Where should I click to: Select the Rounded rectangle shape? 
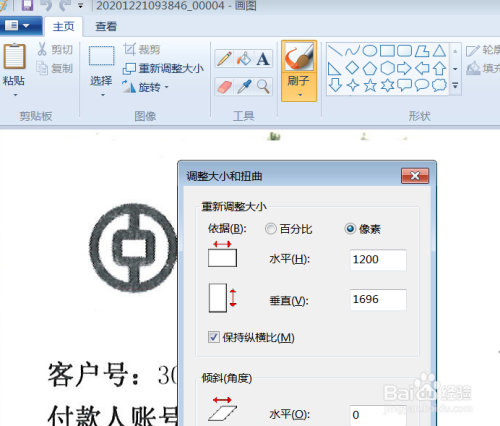click(x=404, y=51)
